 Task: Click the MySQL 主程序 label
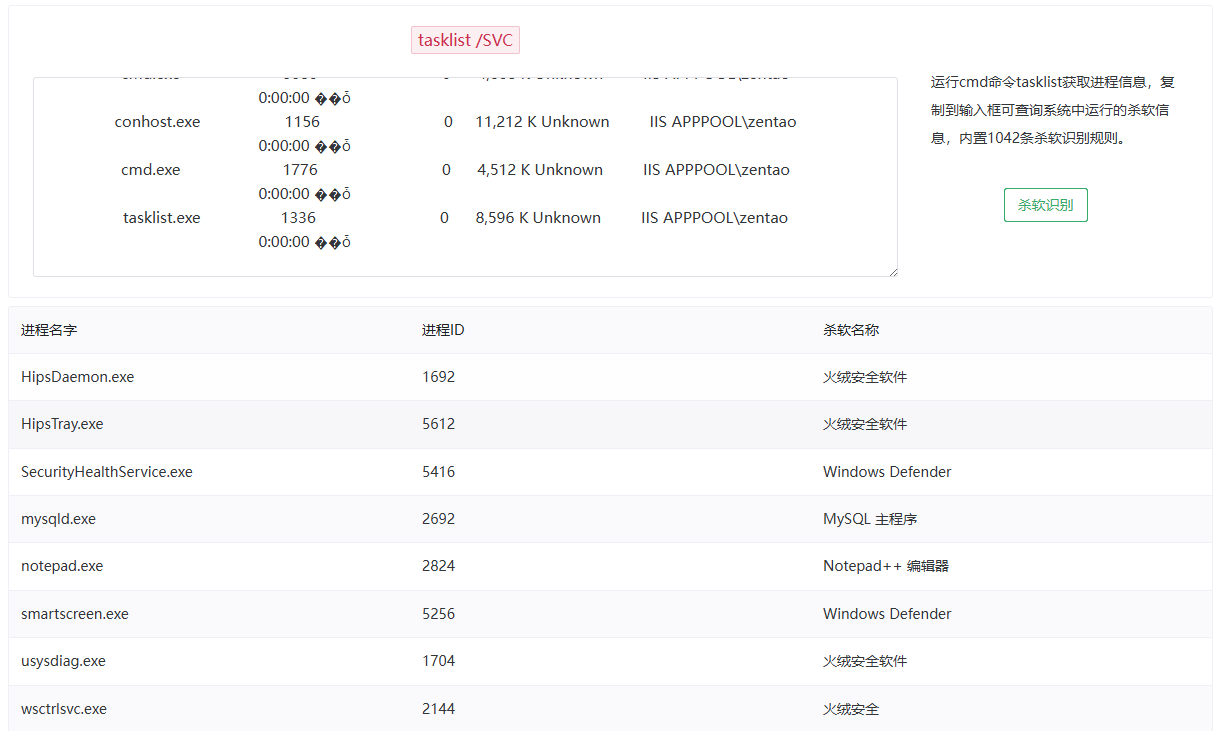pos(870,519)
